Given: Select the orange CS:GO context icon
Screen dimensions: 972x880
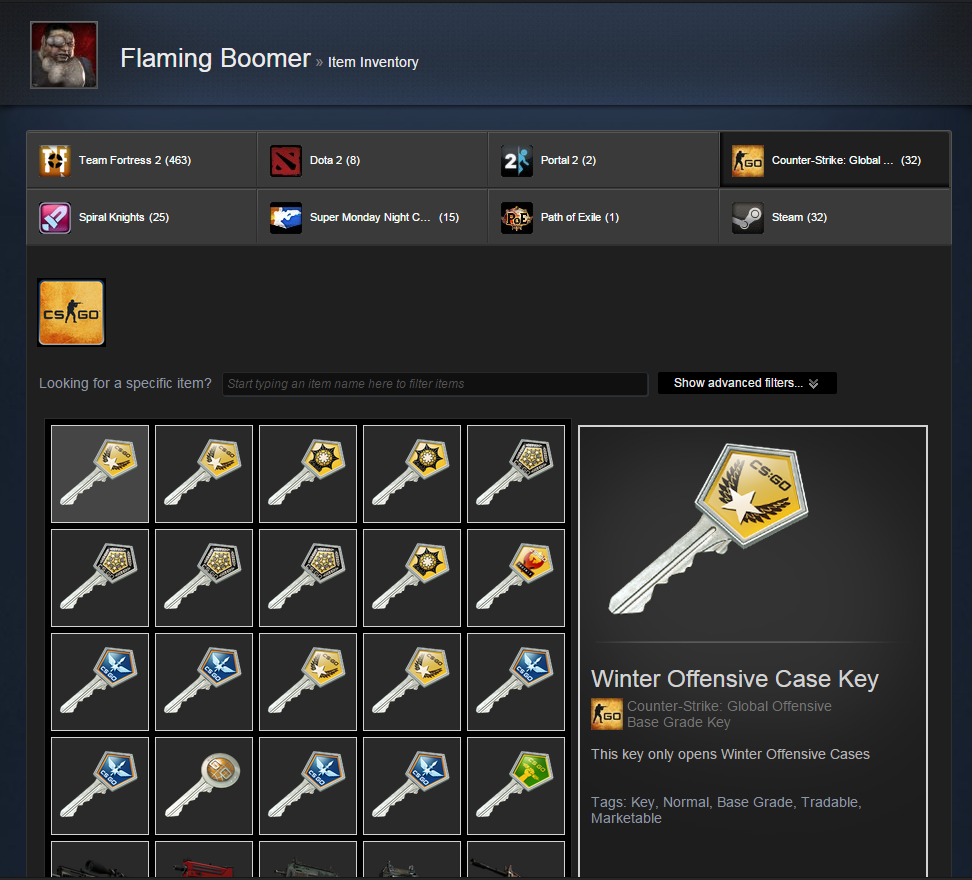Looking at the screenshot, I should point(71,312).
